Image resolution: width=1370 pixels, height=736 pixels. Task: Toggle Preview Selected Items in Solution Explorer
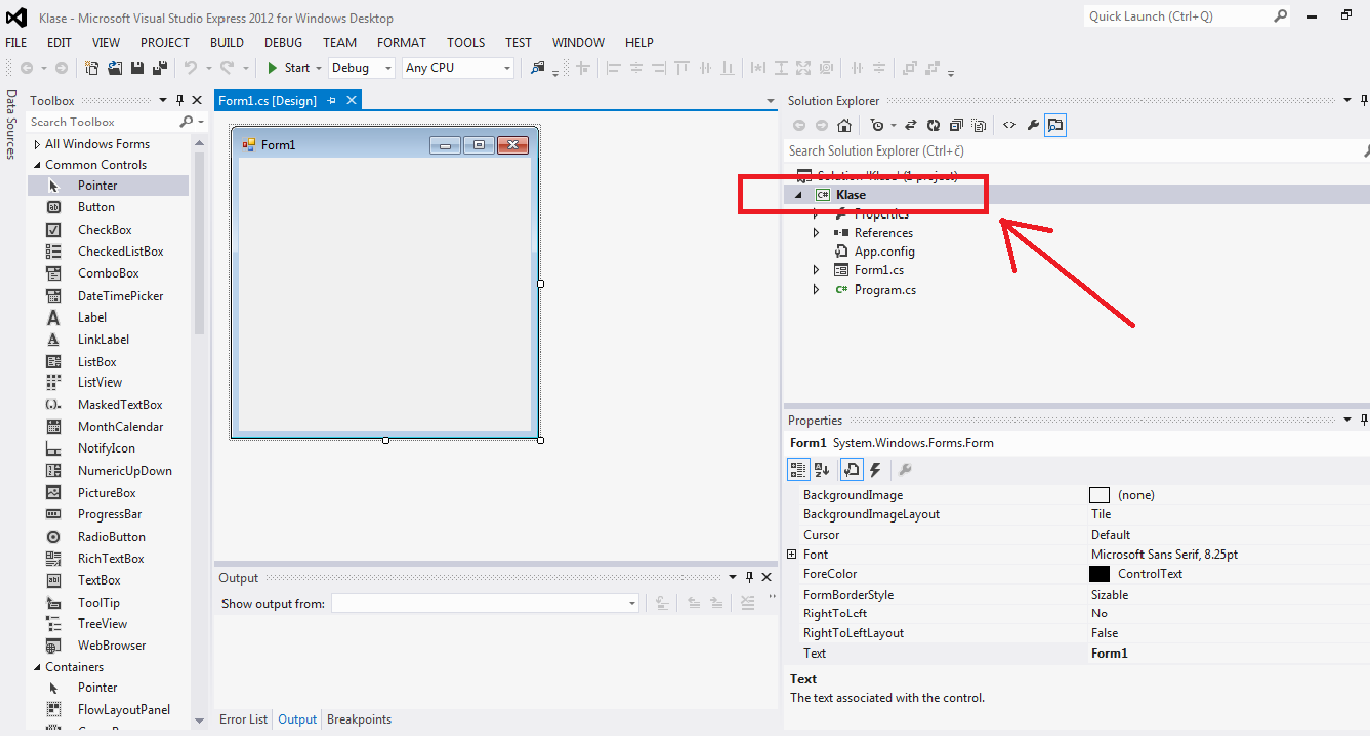click(x=1055, y=126)
